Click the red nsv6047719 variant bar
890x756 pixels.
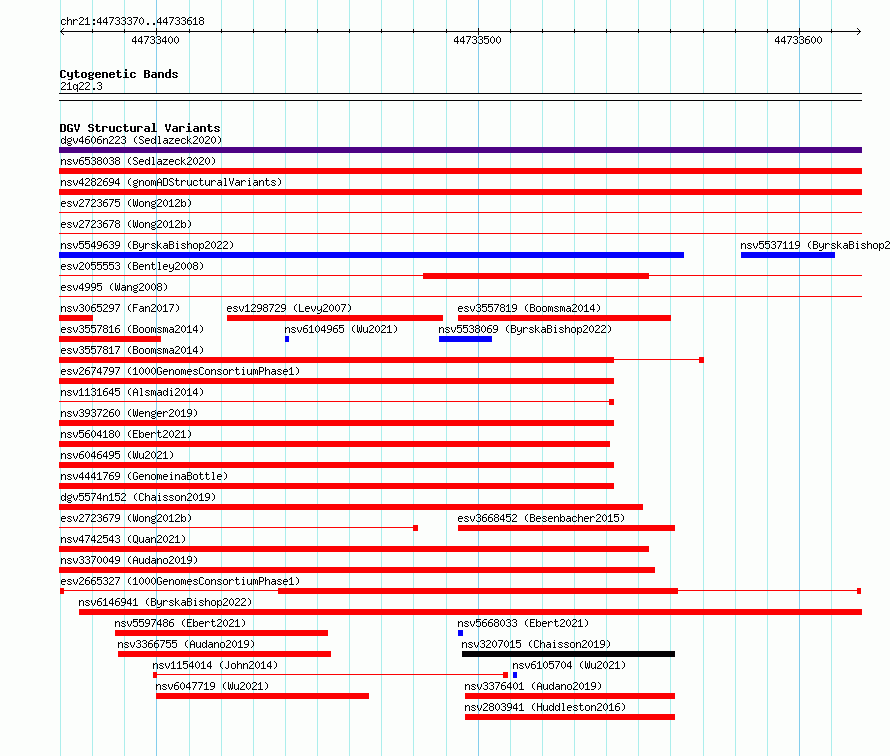[x=262, y=696]
